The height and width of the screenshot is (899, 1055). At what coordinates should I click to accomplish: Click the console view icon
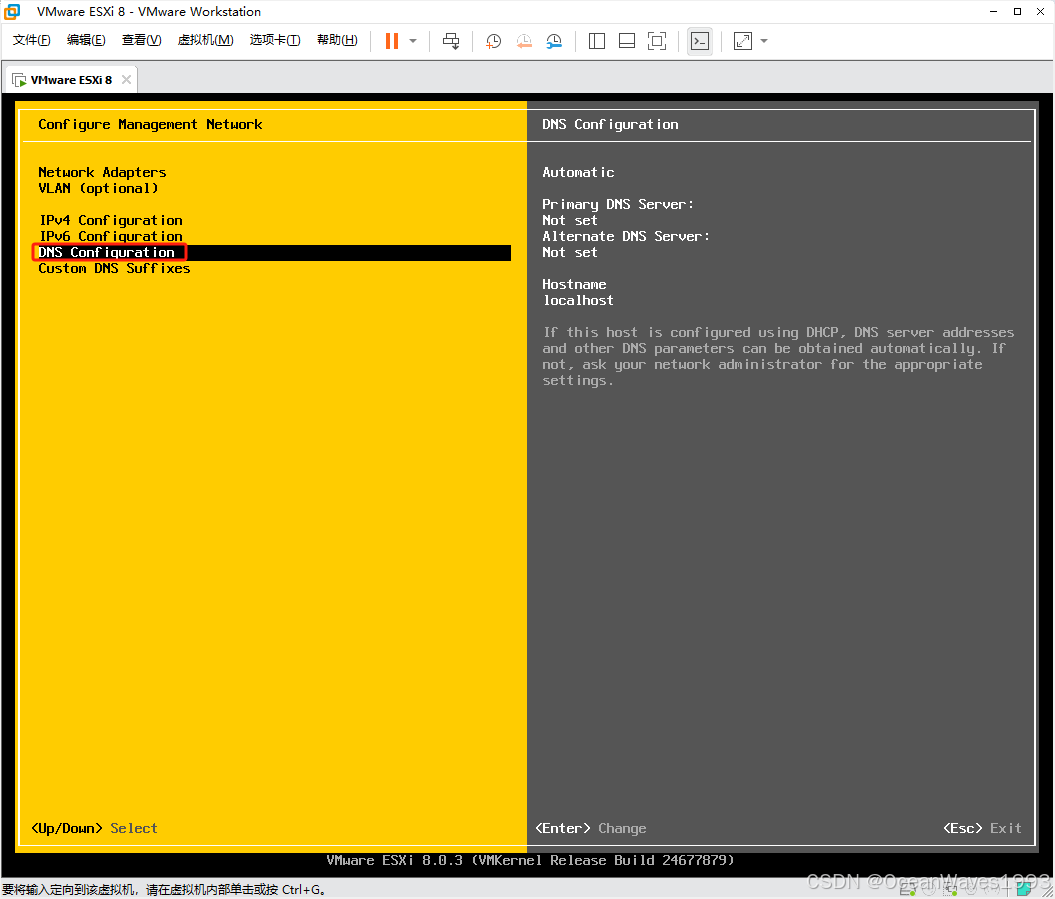point(700,41)
